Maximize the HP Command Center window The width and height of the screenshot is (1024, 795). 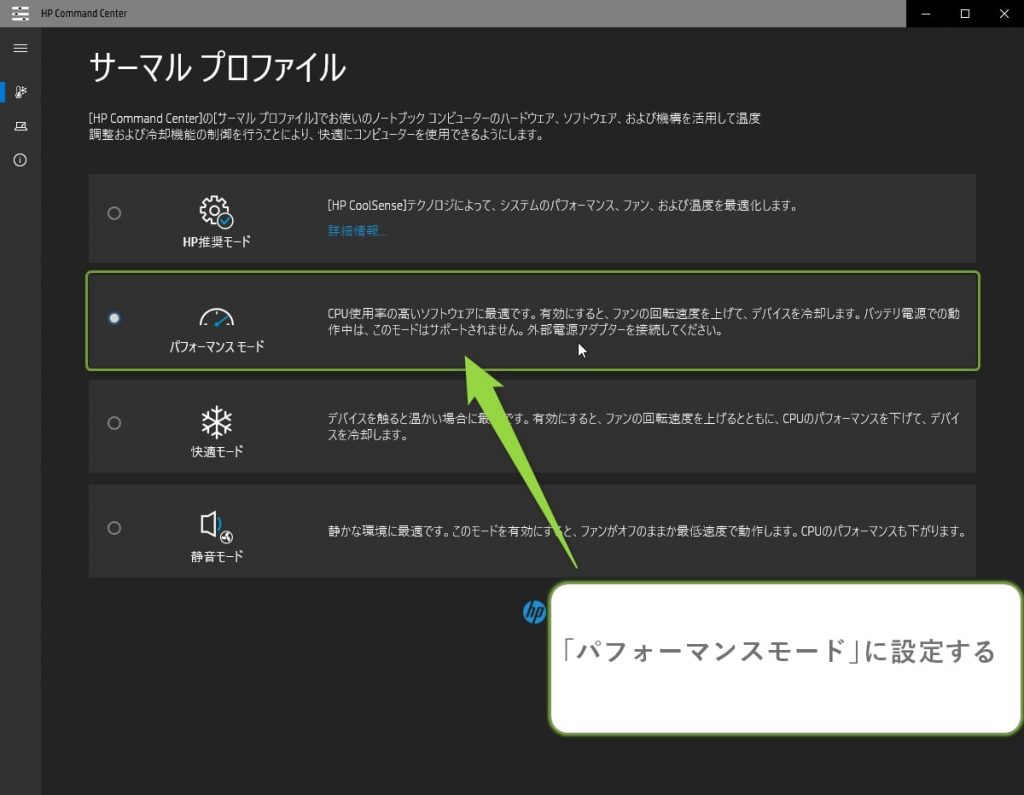(965, 13)
